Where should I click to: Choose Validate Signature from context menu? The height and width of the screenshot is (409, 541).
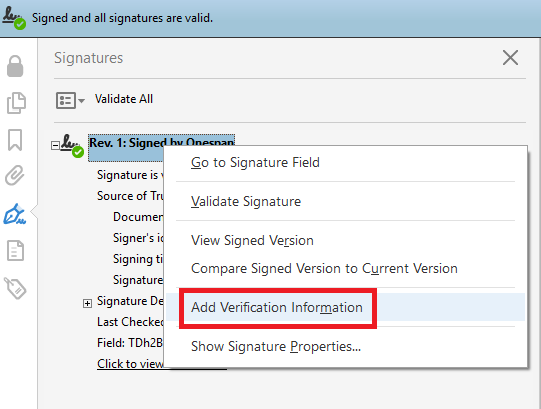click(246, 202)
